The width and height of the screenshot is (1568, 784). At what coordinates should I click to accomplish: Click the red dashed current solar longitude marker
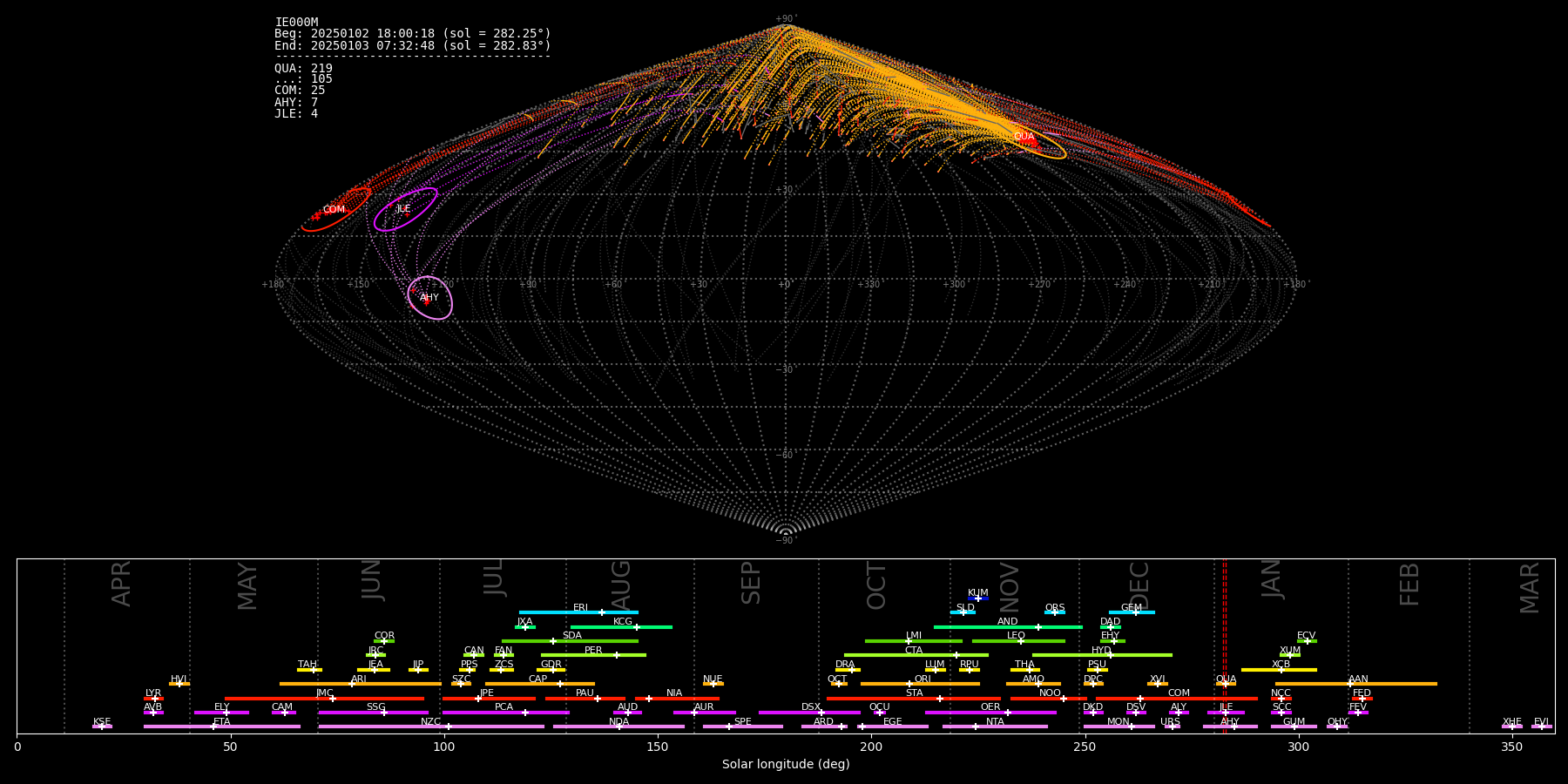coord(1224,645)
